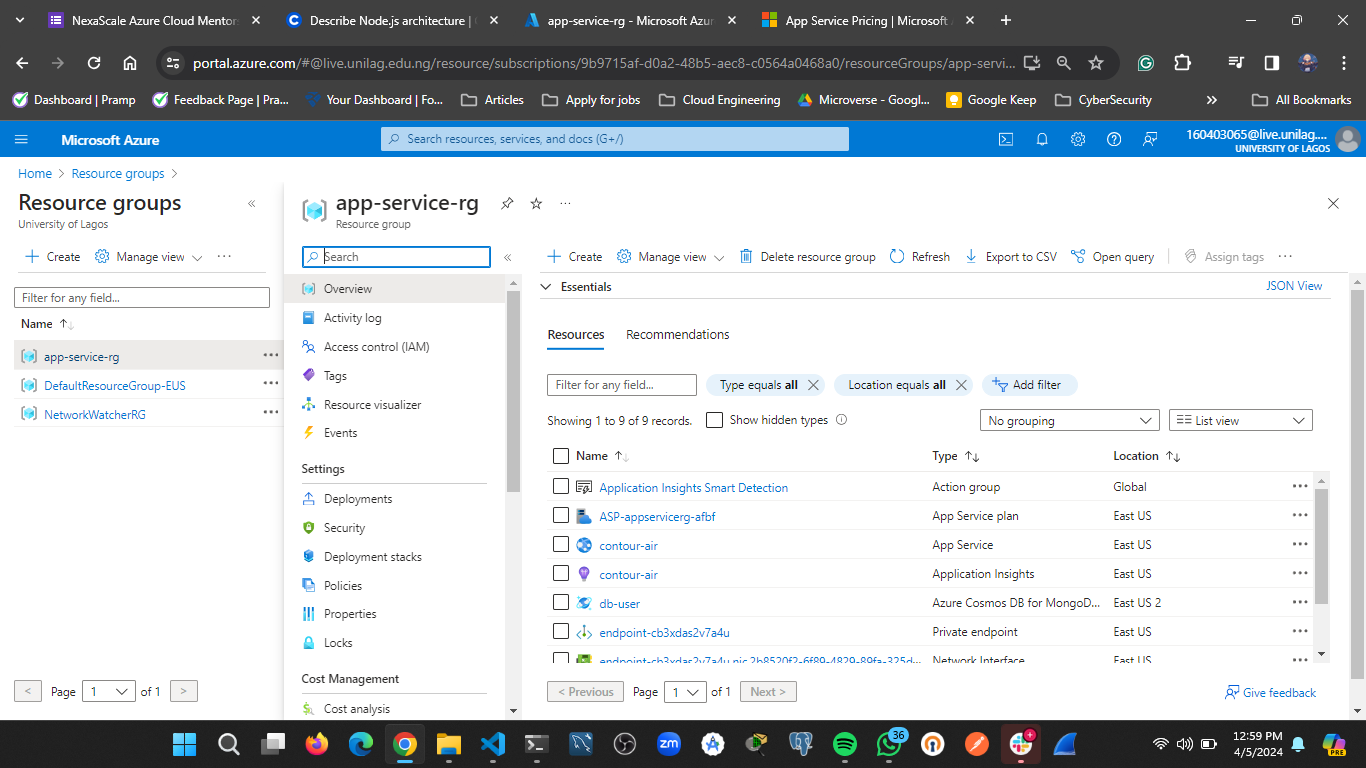
Task: Open Visual Studio Code from the taskbar
Action: coord(492,744)
